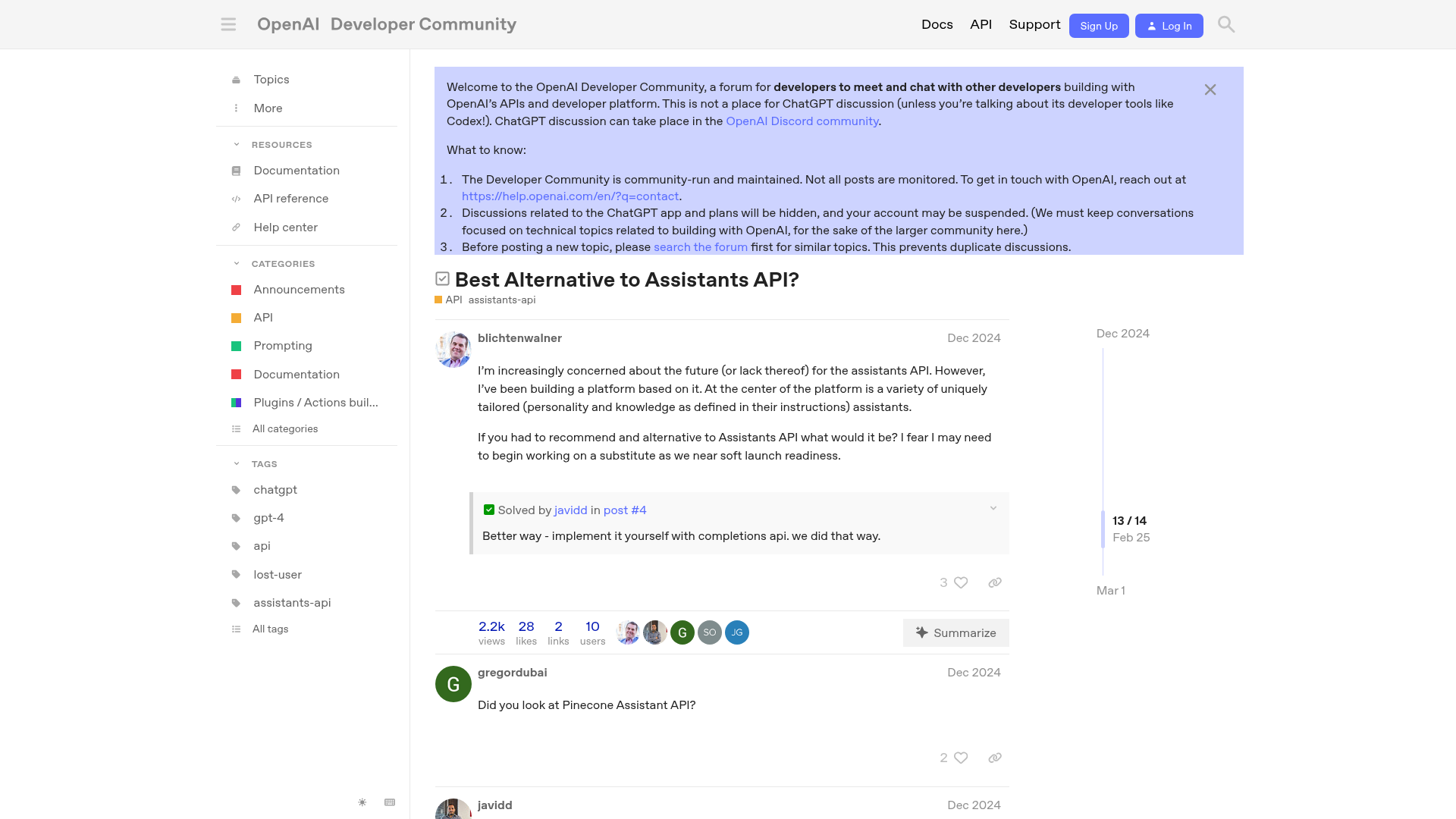This screenshot has width=1456, height=819.
Task: Show the 2.2k views count details
Action: [x=491, y=632]
